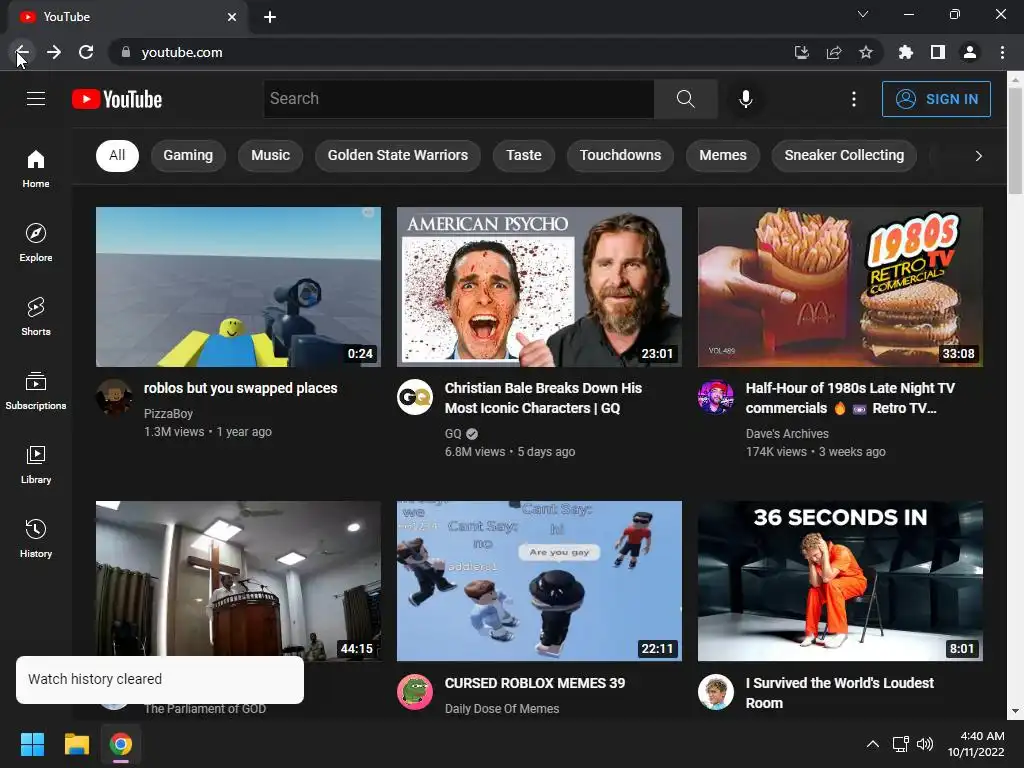The image size is (1024, 768).
Task: Click share page icon in address bar
Action: click(x=834, y=52)
